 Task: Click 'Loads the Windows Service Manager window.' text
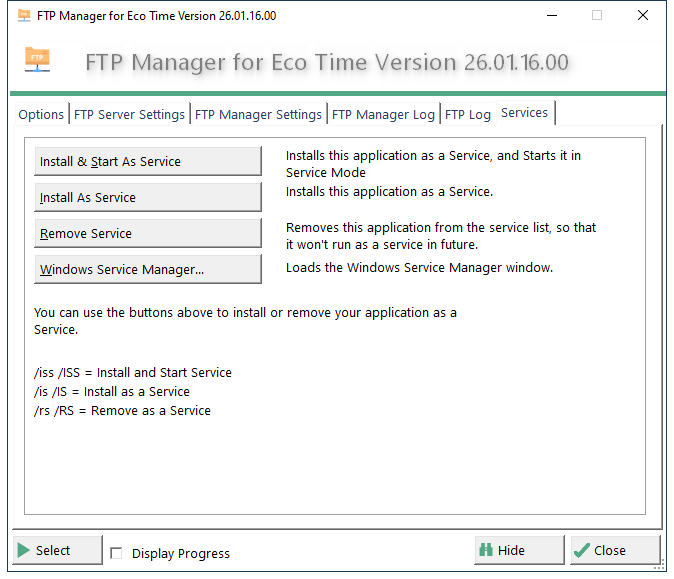tap(420, 268)
